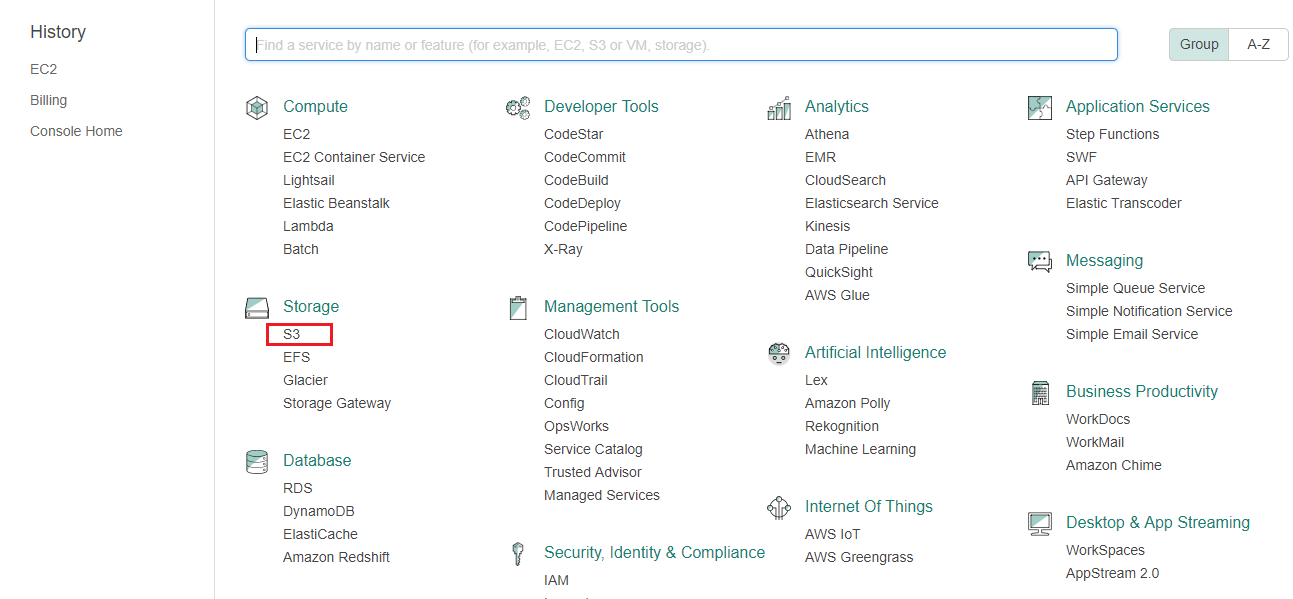Screen dimensions: 1293x599
Task: Open the Lambda service link
Action: pyautogui.click(x=308, y=227)
